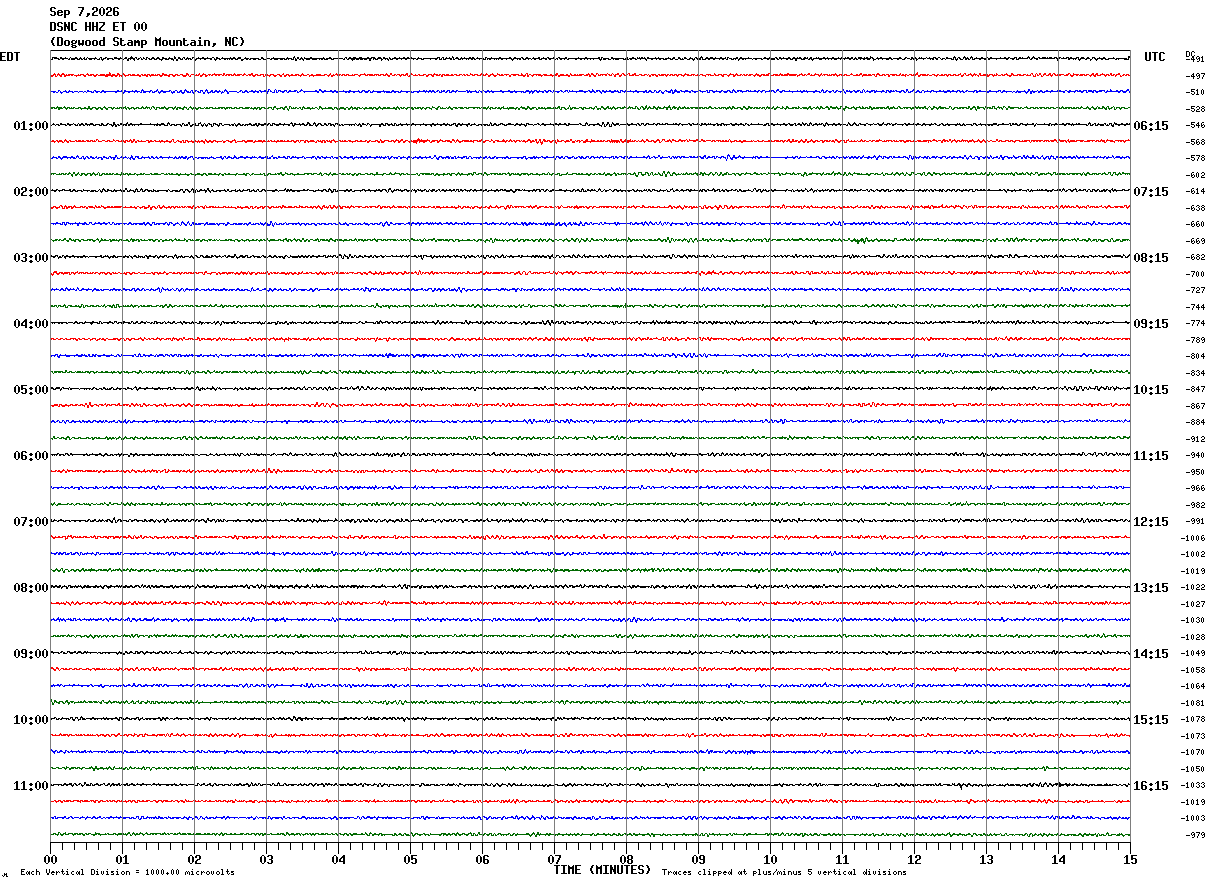Click the 08:00 EDT row label
The width and height of the screenshot is (1210, 886).
click(x=31, y=588)
